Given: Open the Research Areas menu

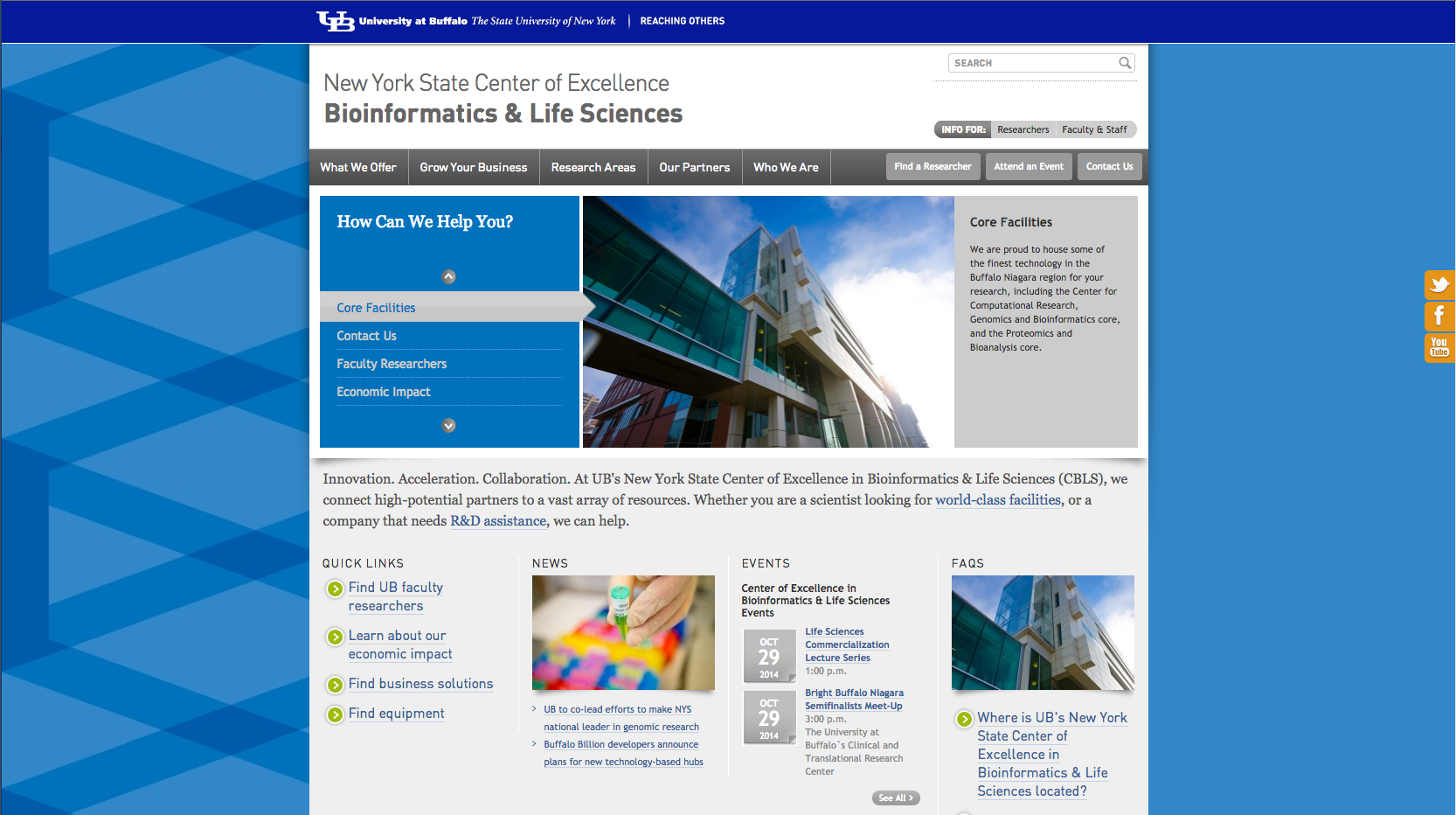Looking at the screenshot, I should tap(593, 167).
